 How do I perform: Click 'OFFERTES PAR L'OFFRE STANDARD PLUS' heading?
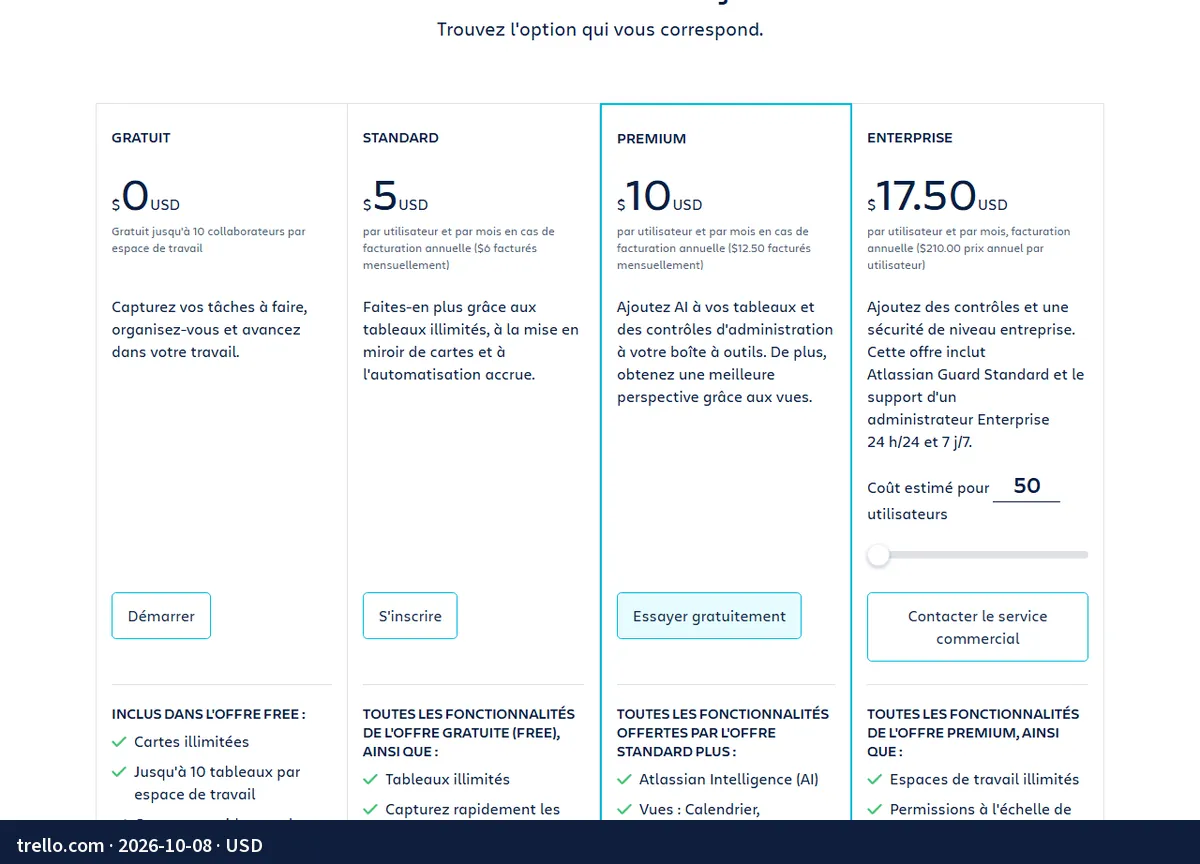click(x=723, y=732)
